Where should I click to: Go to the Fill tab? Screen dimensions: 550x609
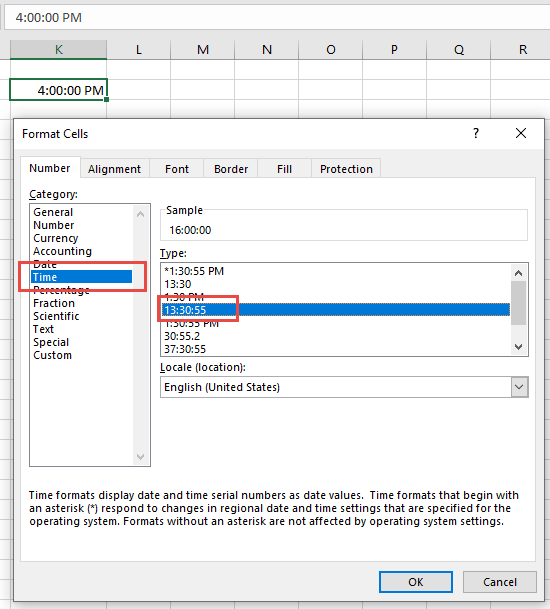click(284, 169)
